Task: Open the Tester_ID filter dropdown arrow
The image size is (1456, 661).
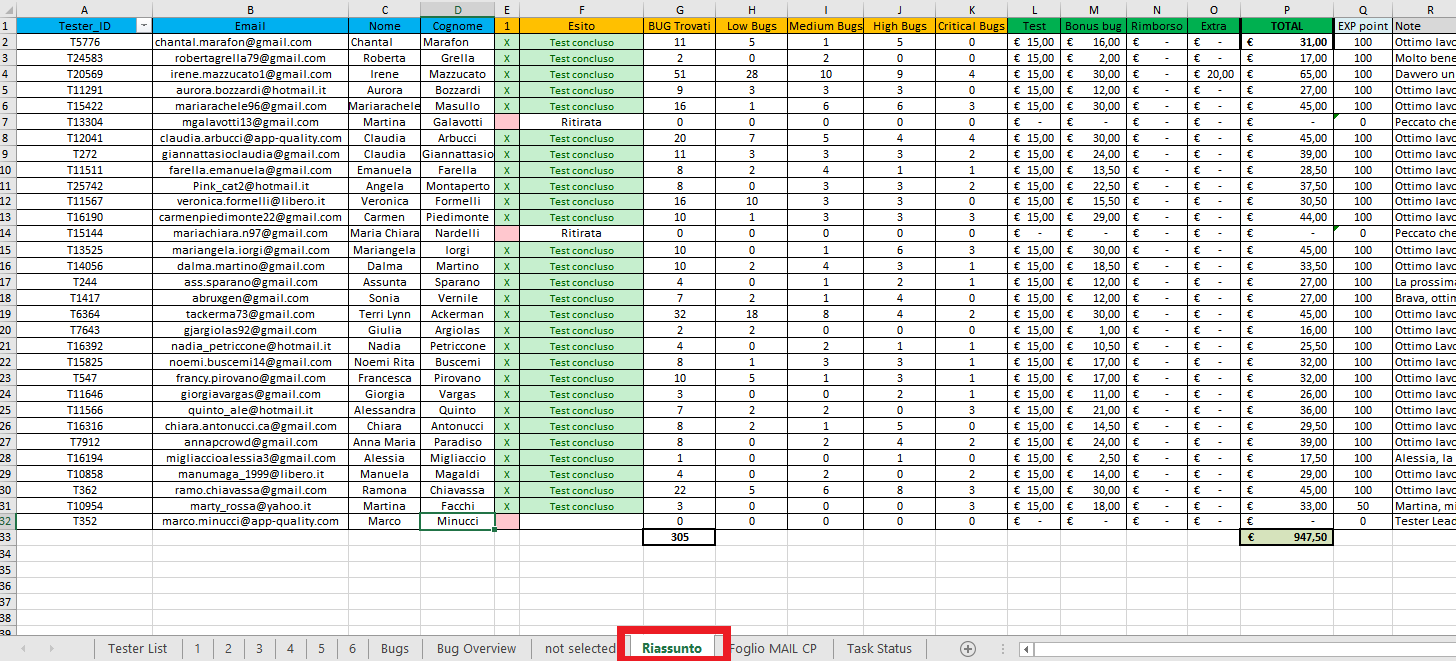Action: [x=143, y=25]
